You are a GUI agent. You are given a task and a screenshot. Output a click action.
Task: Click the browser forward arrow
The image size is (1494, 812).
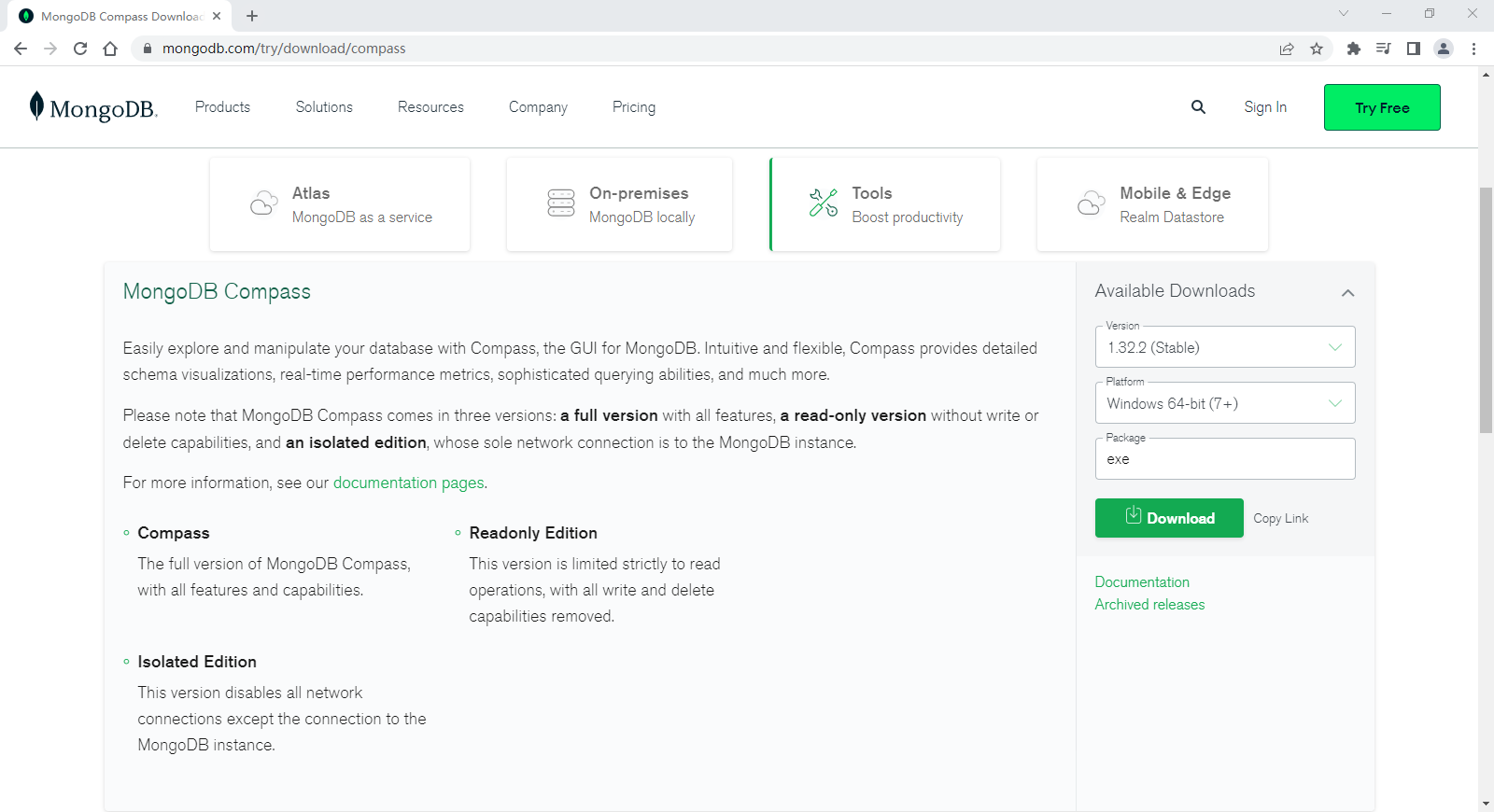50,49
